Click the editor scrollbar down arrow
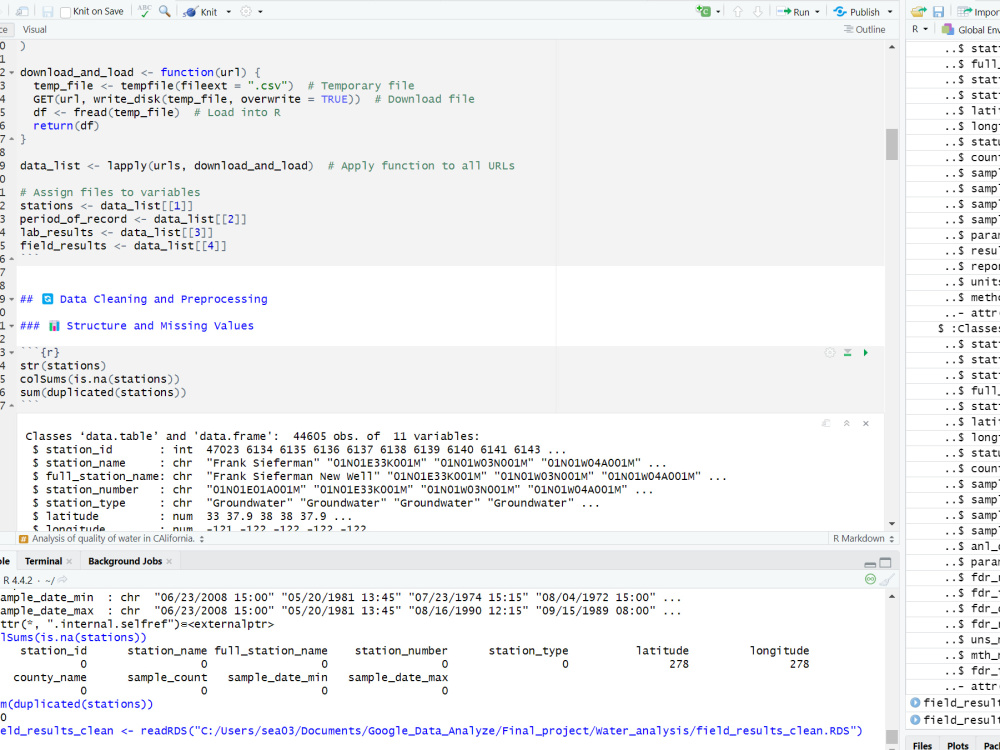 892,524
